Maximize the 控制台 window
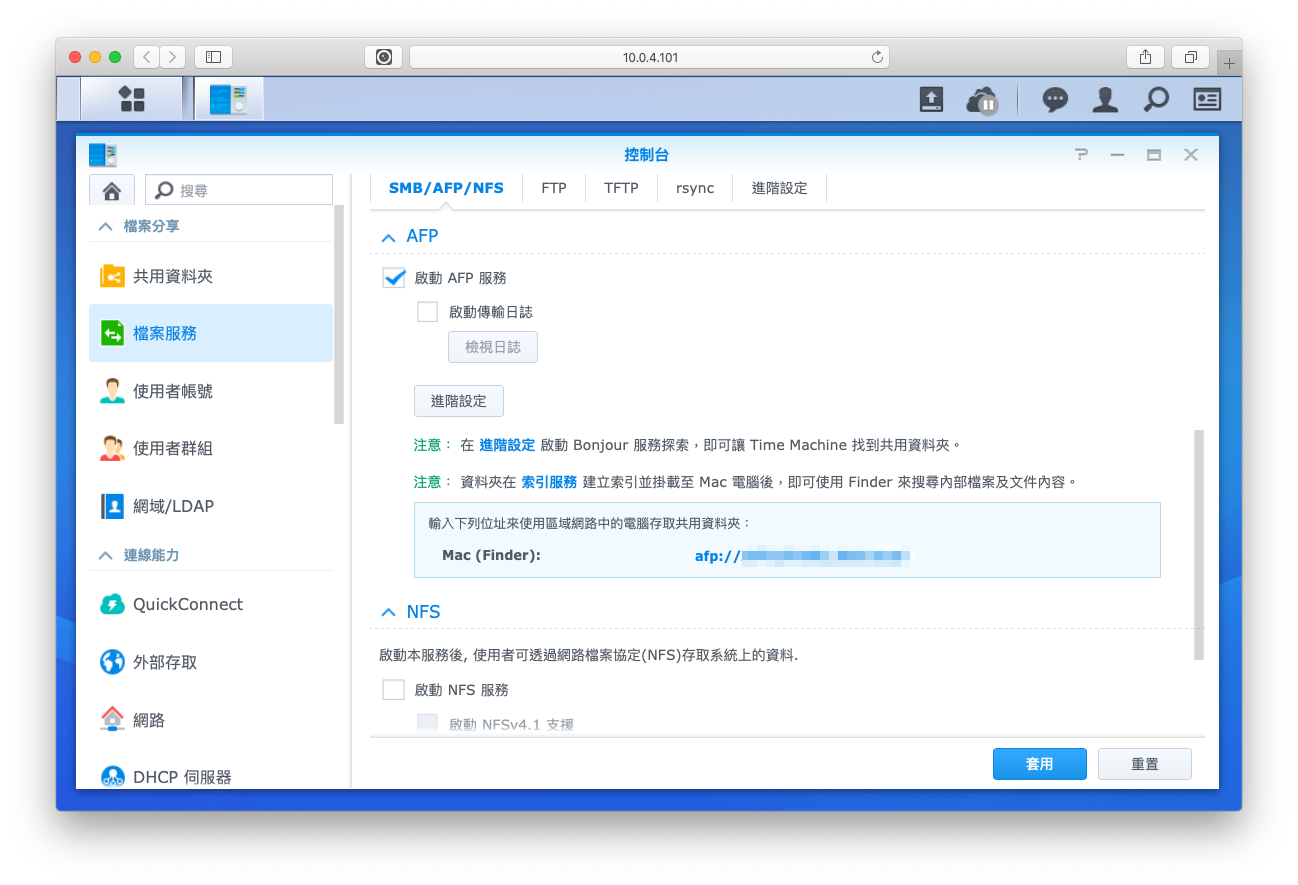Screen dimensions: 1298x885 [x=1154, y=155]
